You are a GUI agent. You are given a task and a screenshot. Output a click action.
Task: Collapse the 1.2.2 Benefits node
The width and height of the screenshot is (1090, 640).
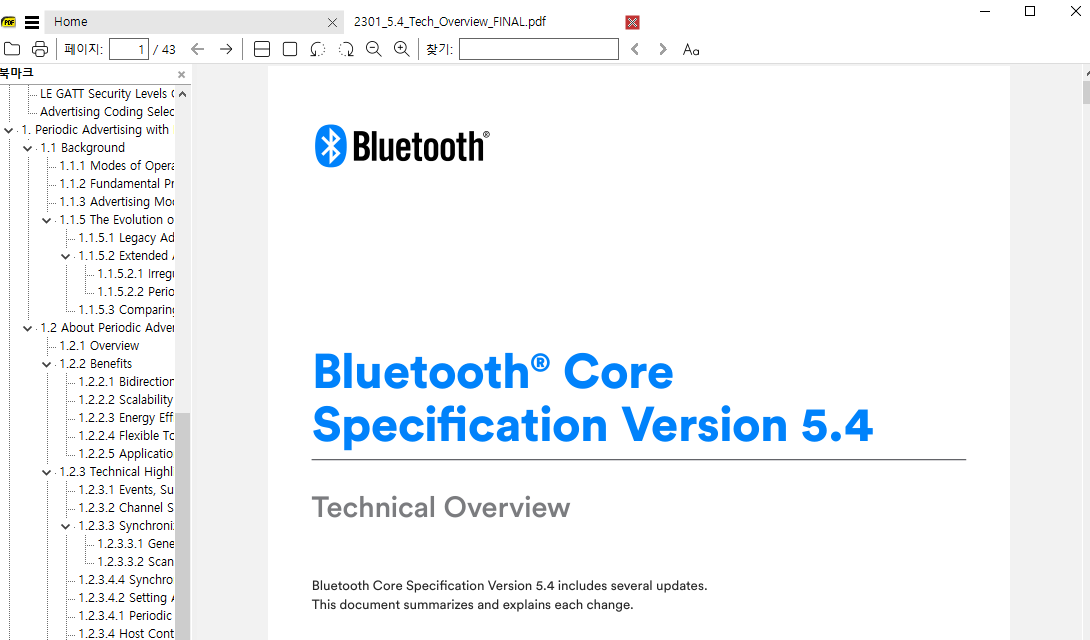[x=47, y=364]
